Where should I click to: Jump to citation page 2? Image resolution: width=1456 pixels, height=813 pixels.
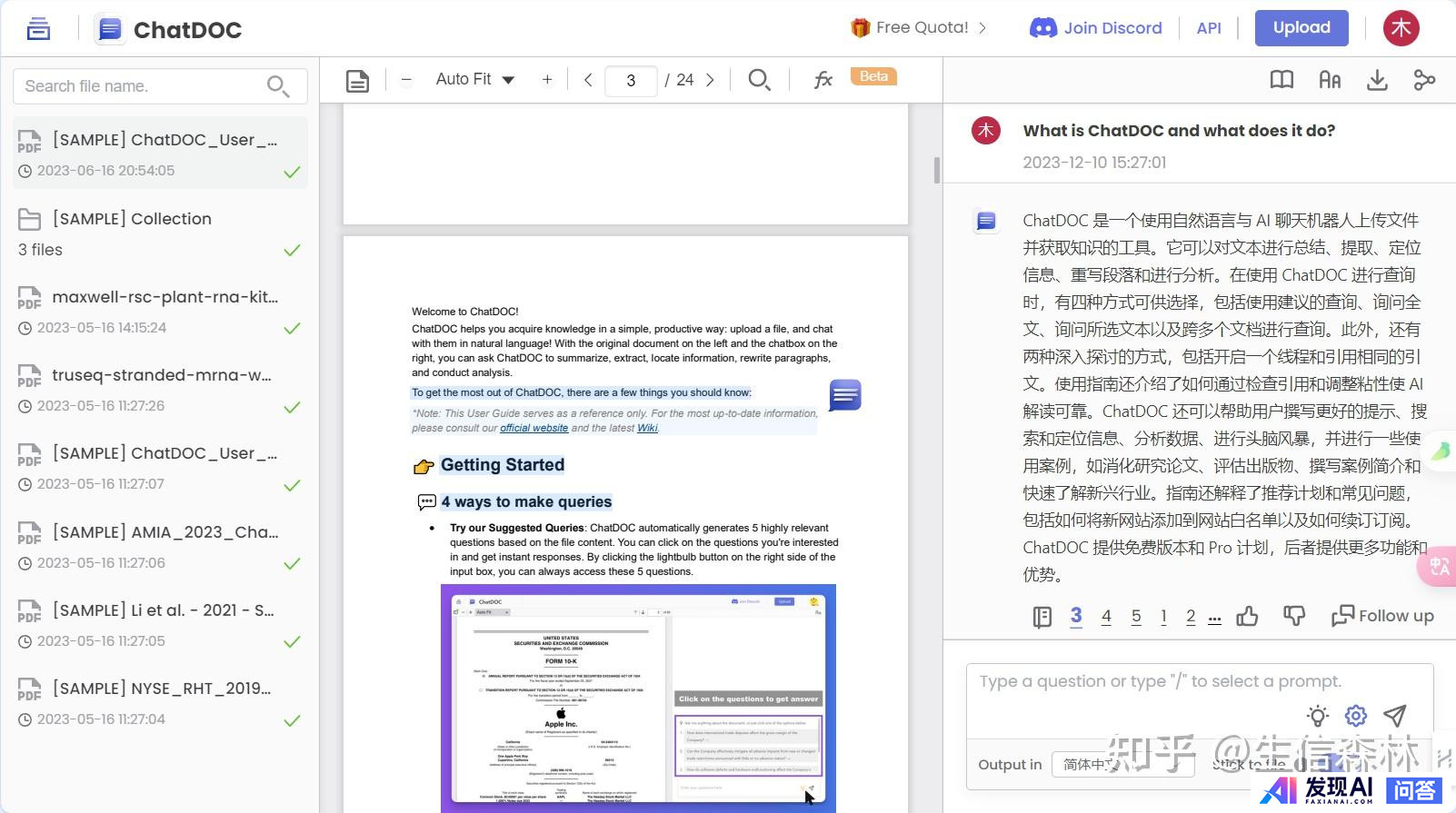[1191, 617]
